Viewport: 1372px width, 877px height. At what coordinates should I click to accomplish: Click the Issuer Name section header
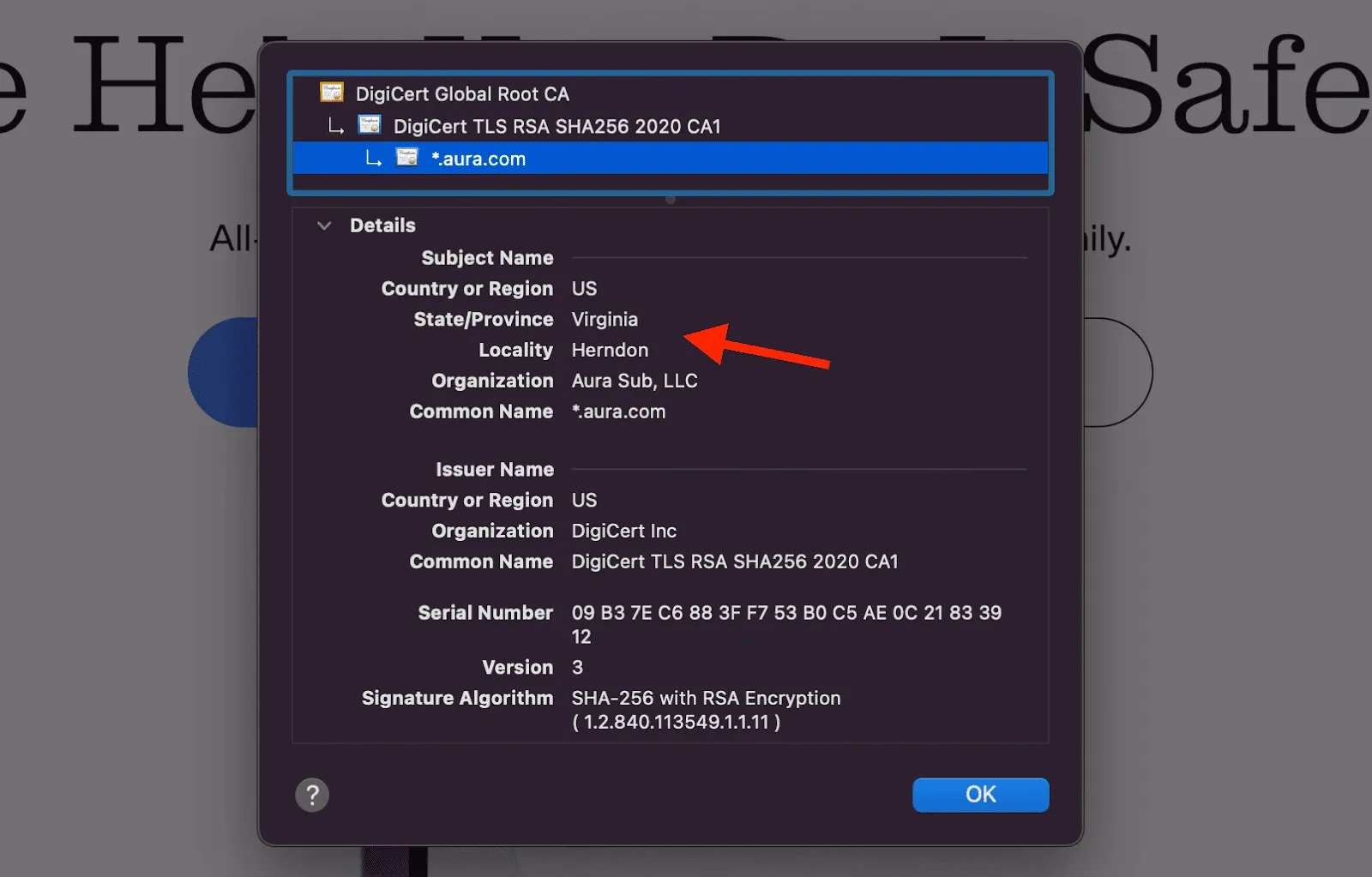(495, 469)
